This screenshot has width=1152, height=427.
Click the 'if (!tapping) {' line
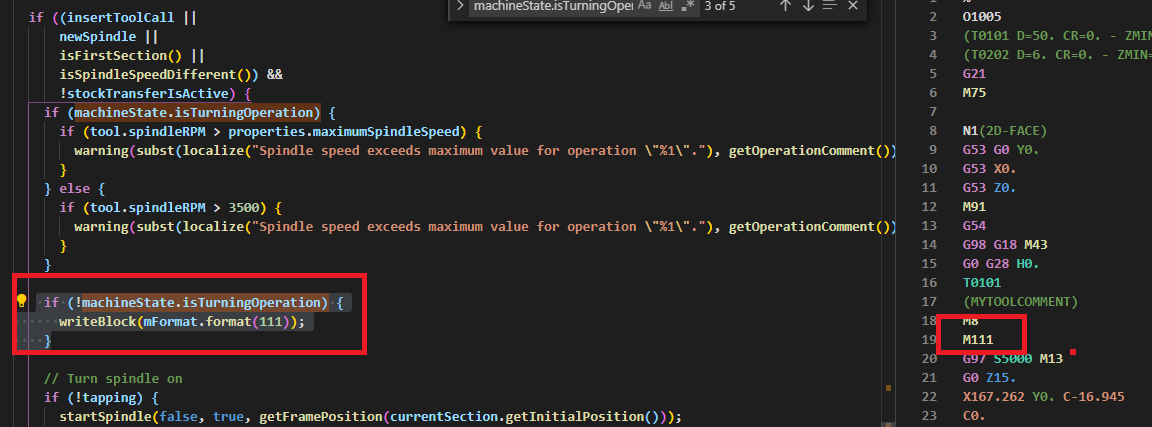[x=101, y=398]
